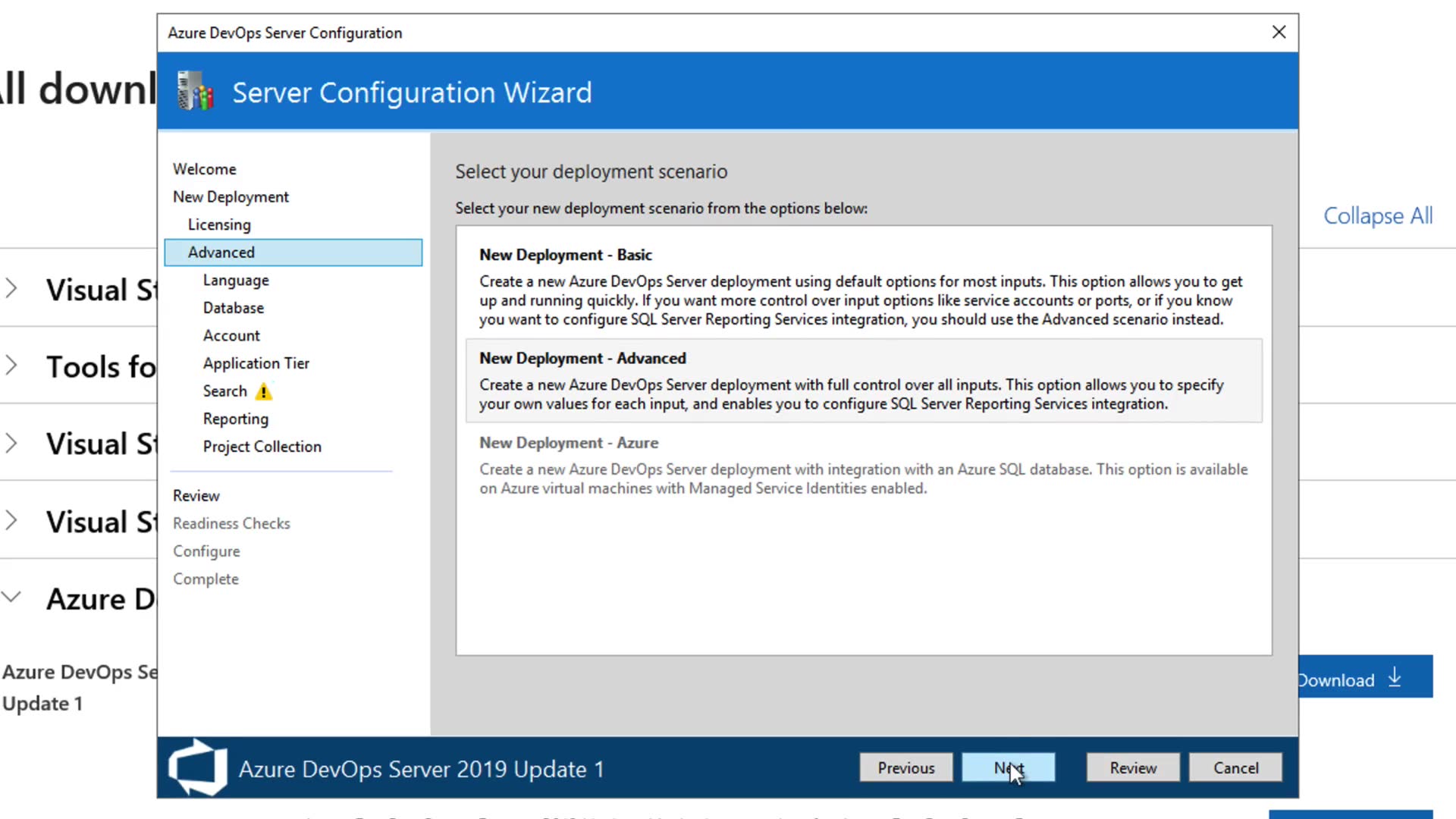Collapse the Azure DevOps section chevron
1456x819 pixels.
pyautogui.click(x=11, y=598)
